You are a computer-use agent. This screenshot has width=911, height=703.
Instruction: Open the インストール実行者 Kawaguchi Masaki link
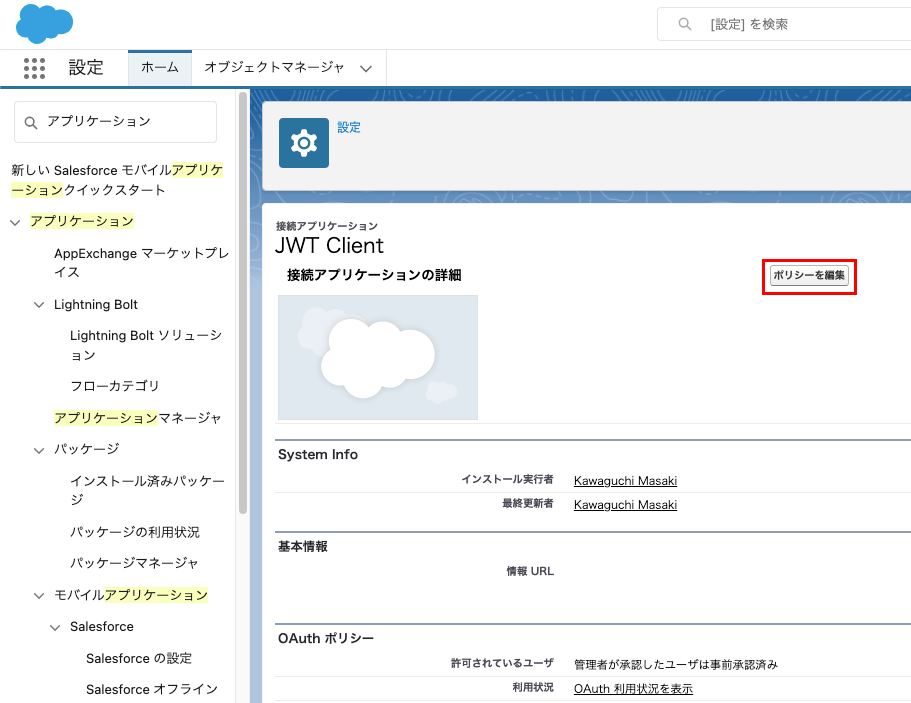tap(625, 481)
